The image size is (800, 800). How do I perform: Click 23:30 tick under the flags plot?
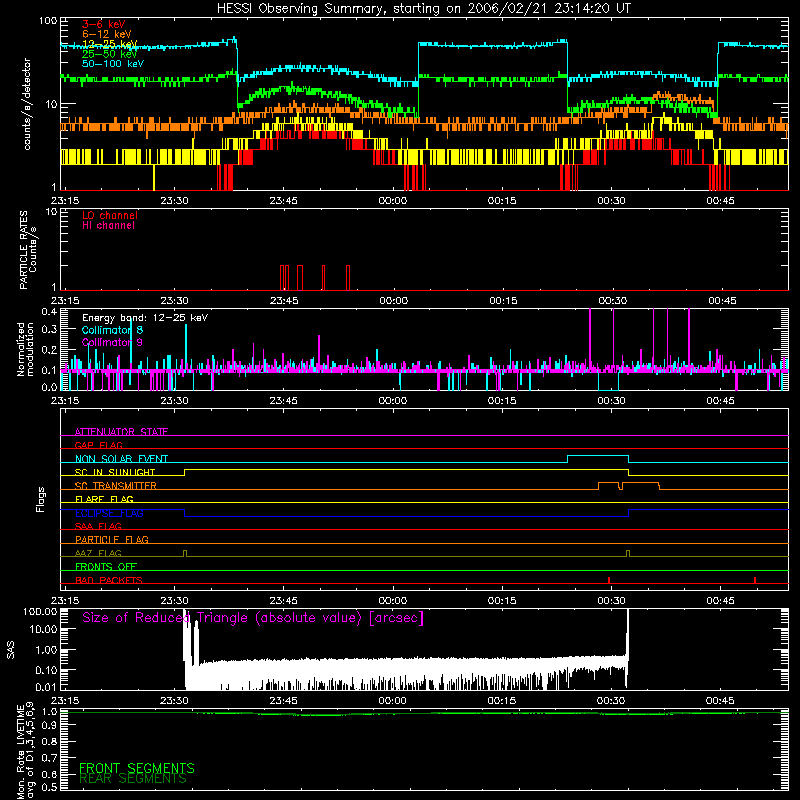tap(174, 601)
